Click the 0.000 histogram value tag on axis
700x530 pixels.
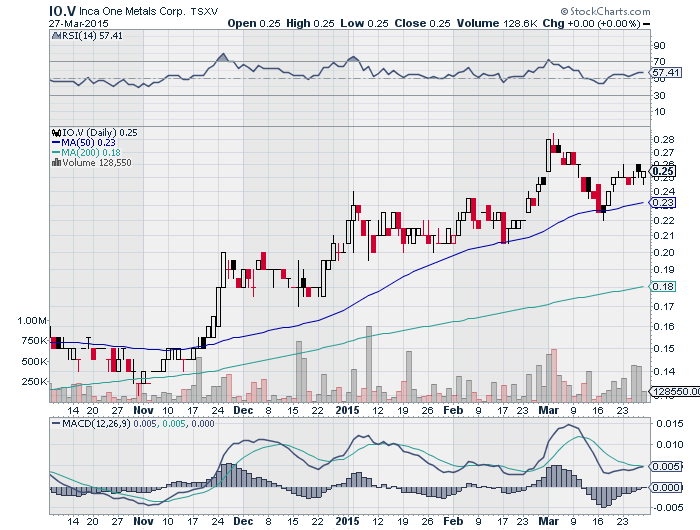click(x=666, y=487)
